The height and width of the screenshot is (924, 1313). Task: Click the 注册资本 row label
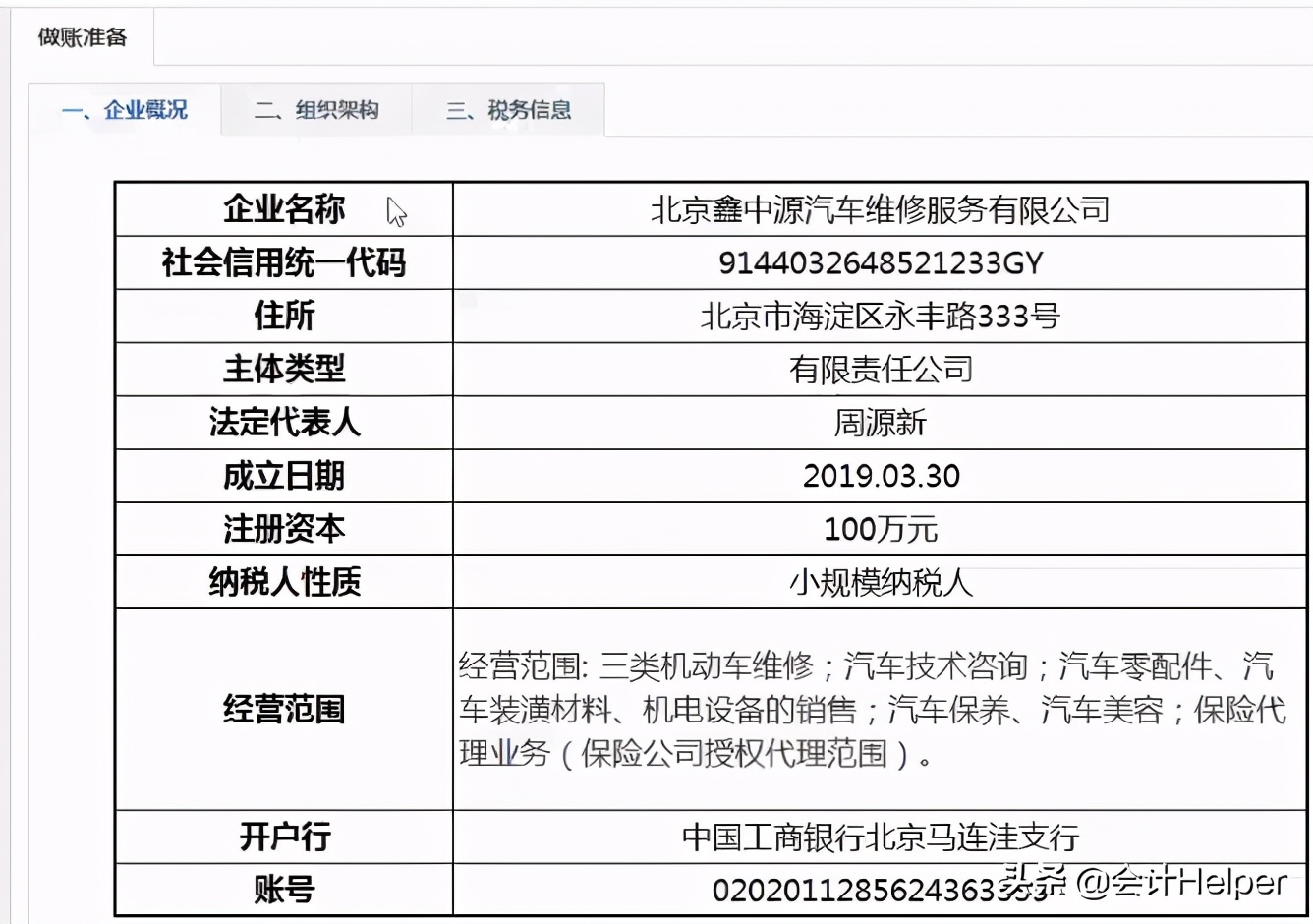tap(285, 528)
